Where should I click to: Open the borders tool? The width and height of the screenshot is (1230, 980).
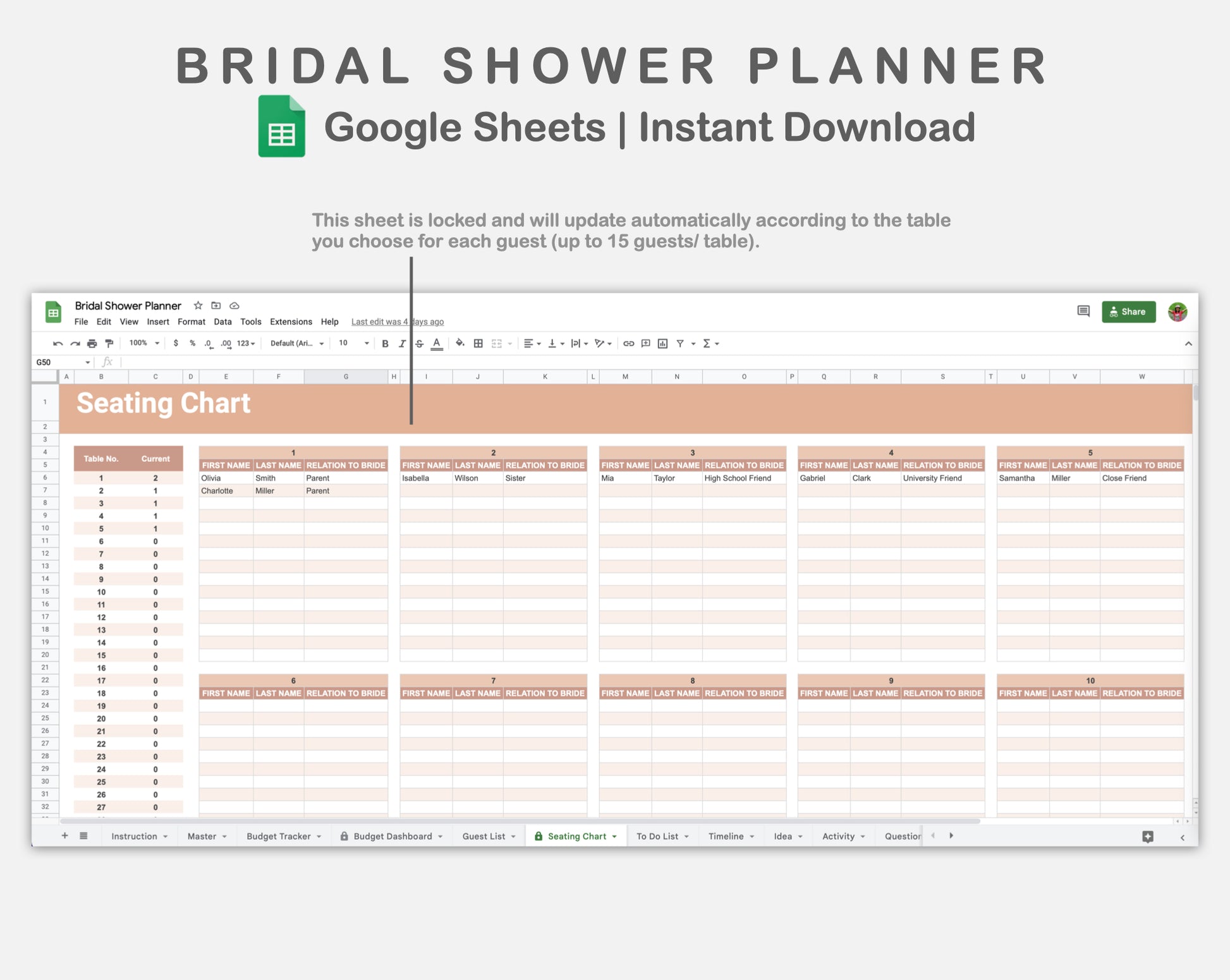pos(478,344)
